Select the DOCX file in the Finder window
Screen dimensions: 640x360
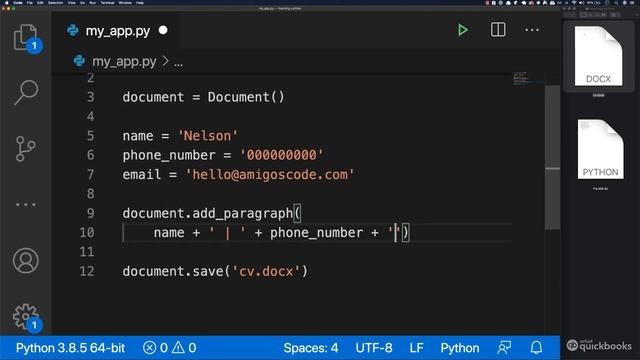pyautogui.click(x=598, y=56)
